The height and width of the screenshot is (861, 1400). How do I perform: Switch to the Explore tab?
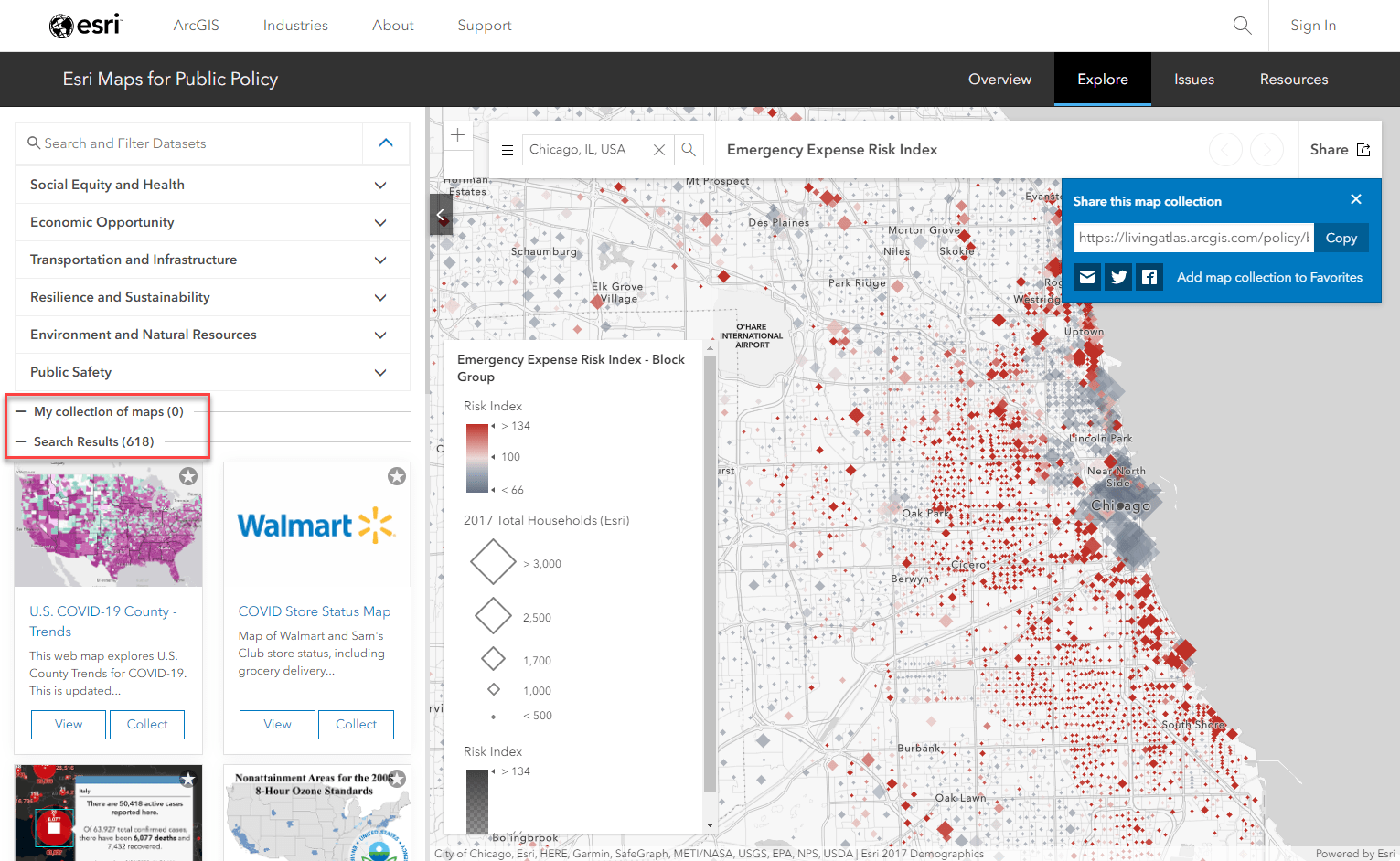tap(1103, 80)
